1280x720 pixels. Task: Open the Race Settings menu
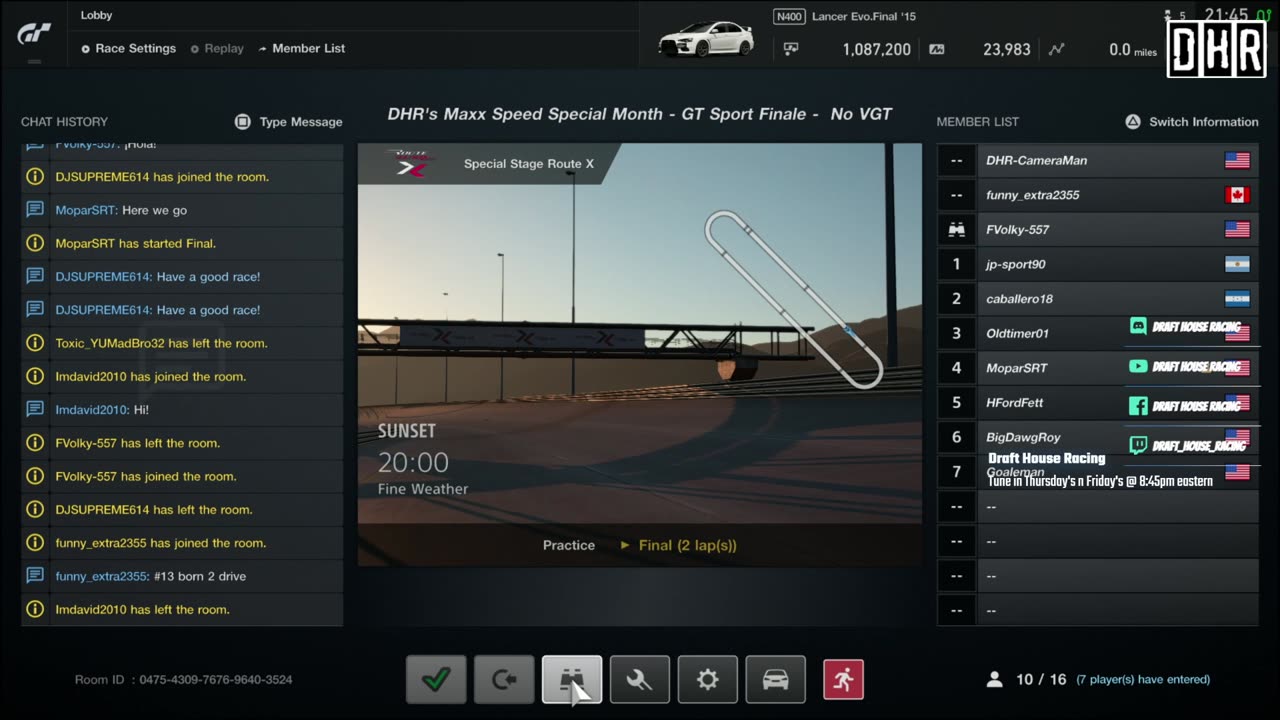[128, 48]
